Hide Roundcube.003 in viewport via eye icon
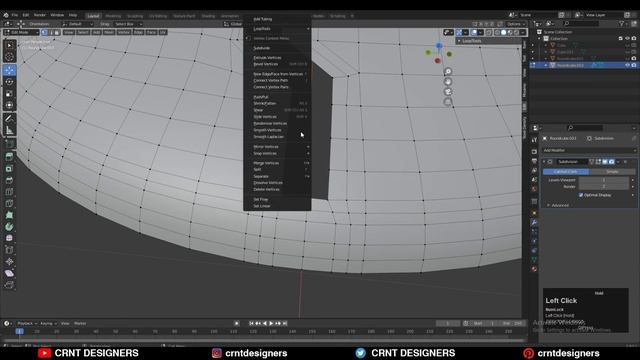 click(x=627, y=65)
